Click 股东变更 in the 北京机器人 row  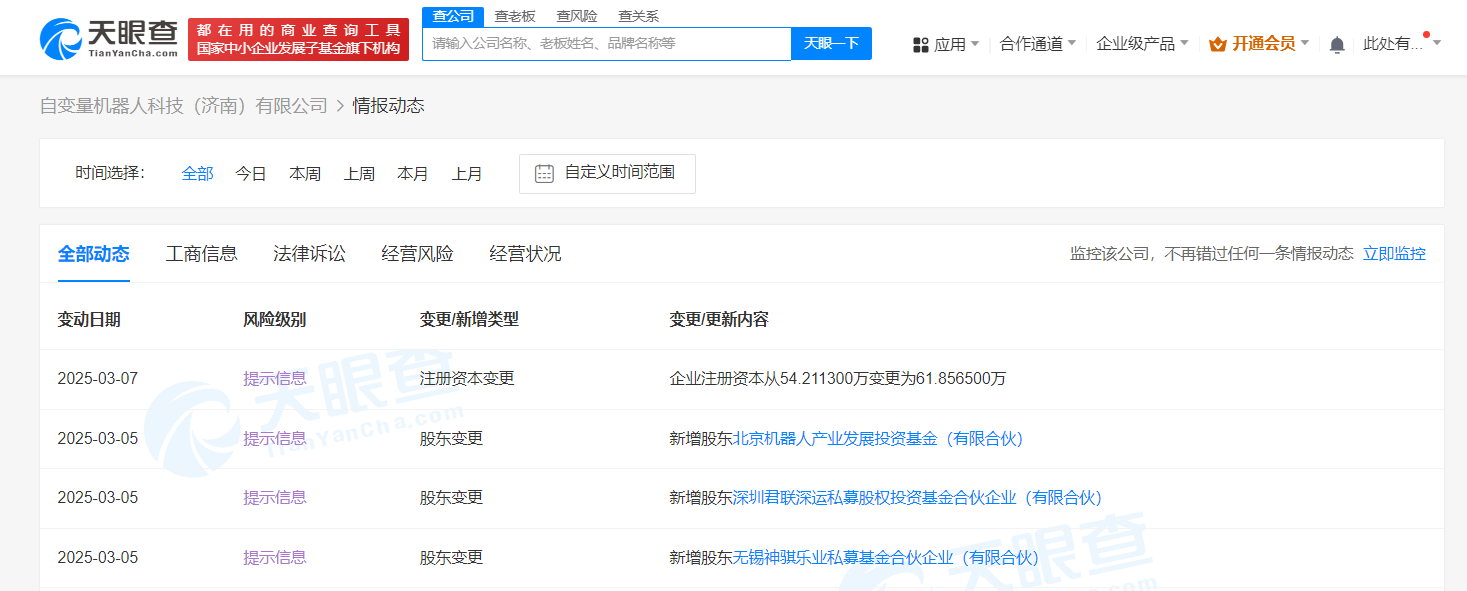click(x=451, y=438)
